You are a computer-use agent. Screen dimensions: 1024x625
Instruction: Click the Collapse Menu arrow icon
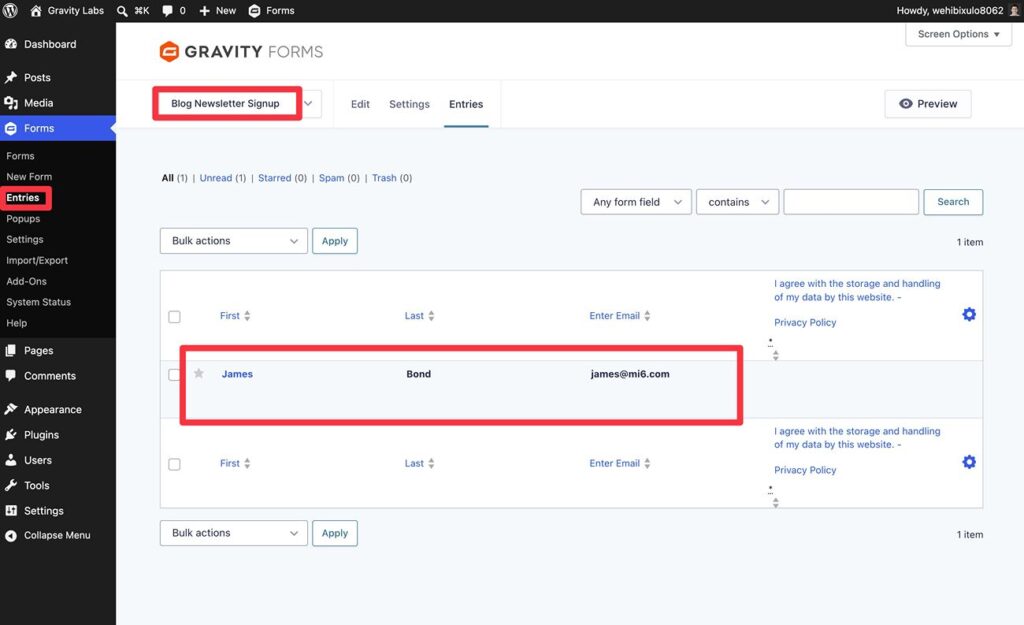click(x=10, y=536)
